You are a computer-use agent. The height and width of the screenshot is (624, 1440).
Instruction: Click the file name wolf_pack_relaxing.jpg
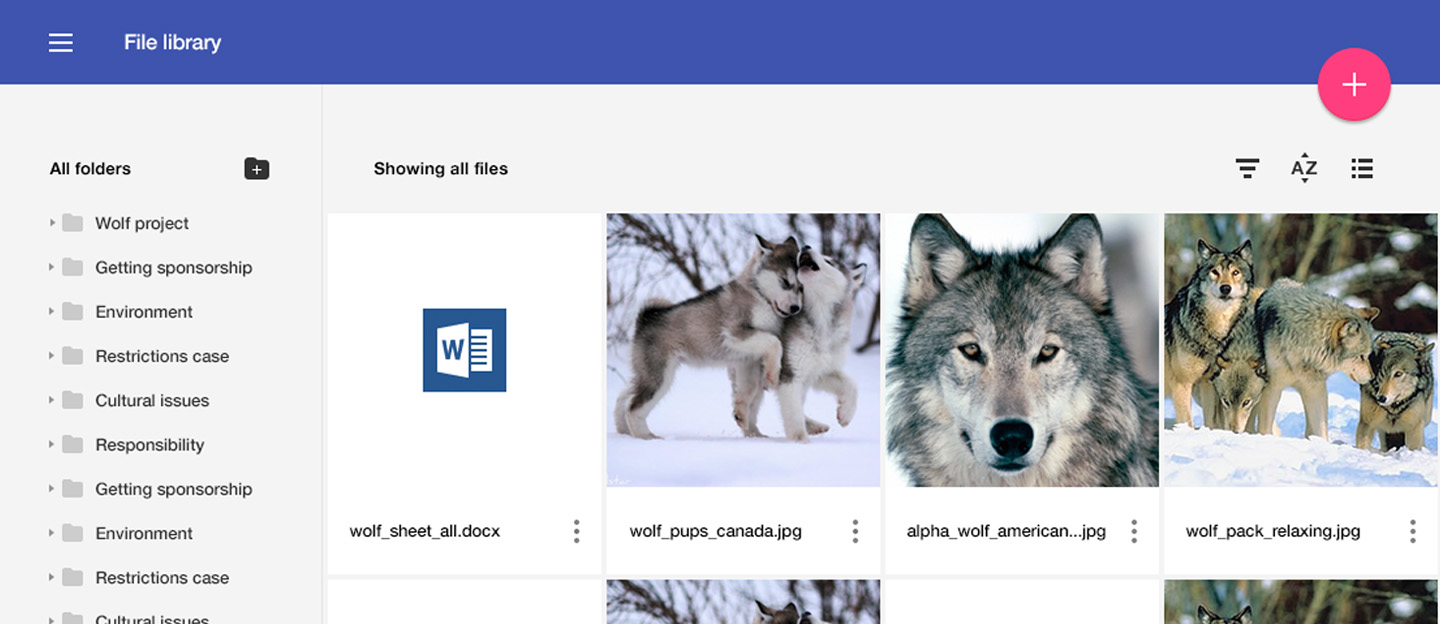[1273, 531]
